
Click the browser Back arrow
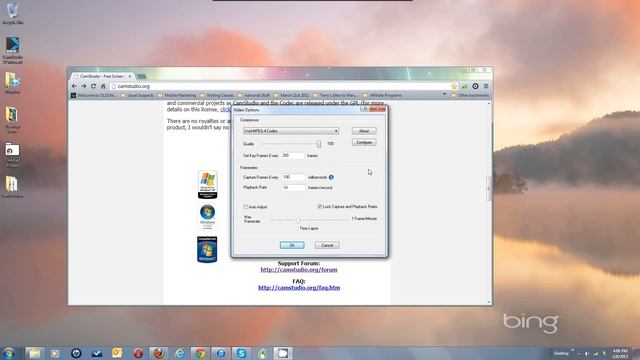coord(74,86)
